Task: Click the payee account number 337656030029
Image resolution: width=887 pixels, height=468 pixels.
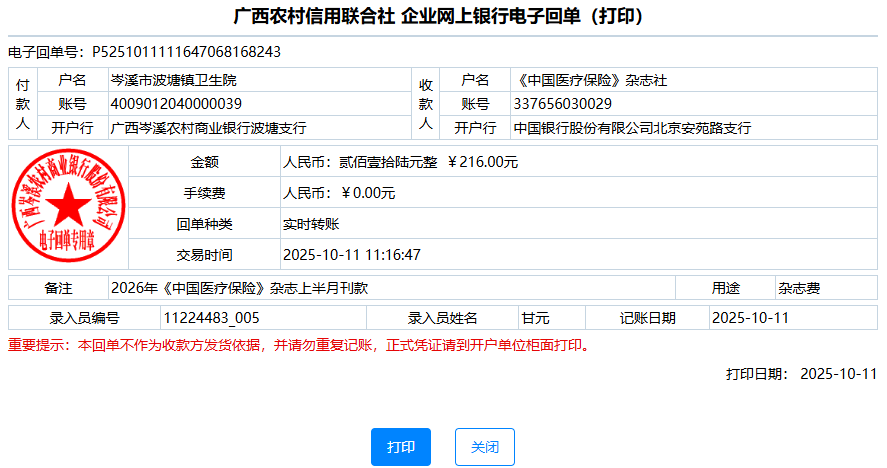Action: coord(562,103)
